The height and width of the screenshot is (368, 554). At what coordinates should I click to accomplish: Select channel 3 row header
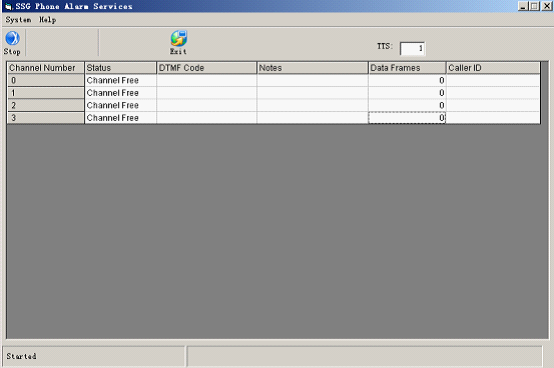coord(46,118)
